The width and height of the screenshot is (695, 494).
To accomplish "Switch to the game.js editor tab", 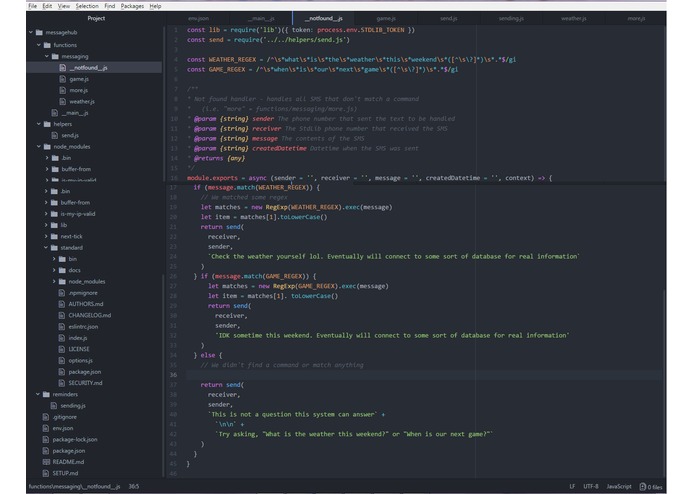I will (x=386, y=19).
